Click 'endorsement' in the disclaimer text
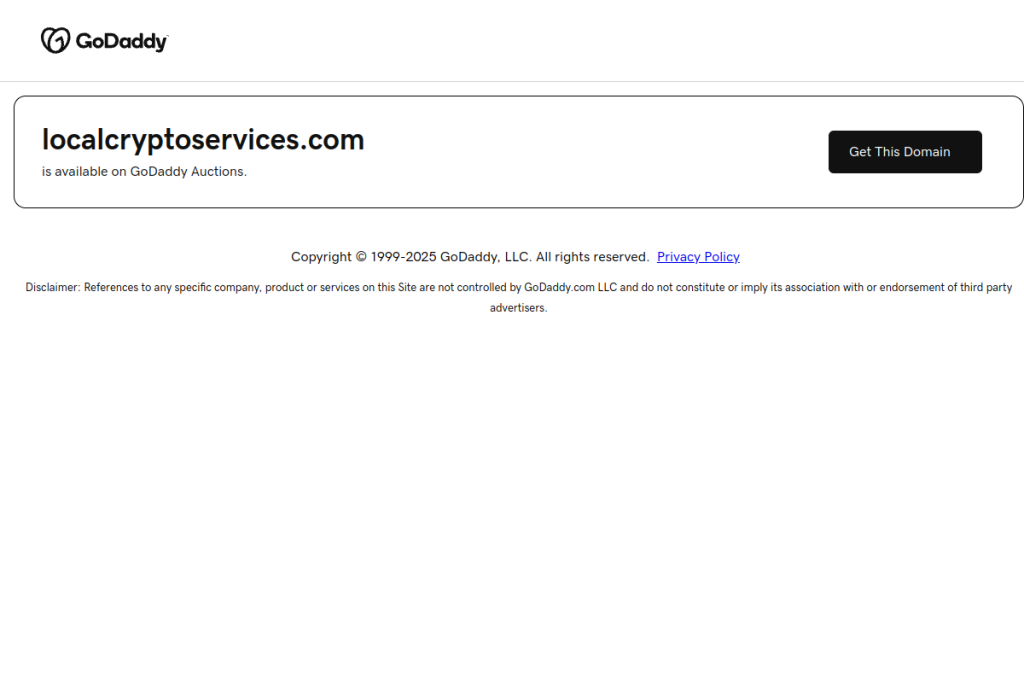The width and height of the screenshot is (1024, 683). coord(912,287)
